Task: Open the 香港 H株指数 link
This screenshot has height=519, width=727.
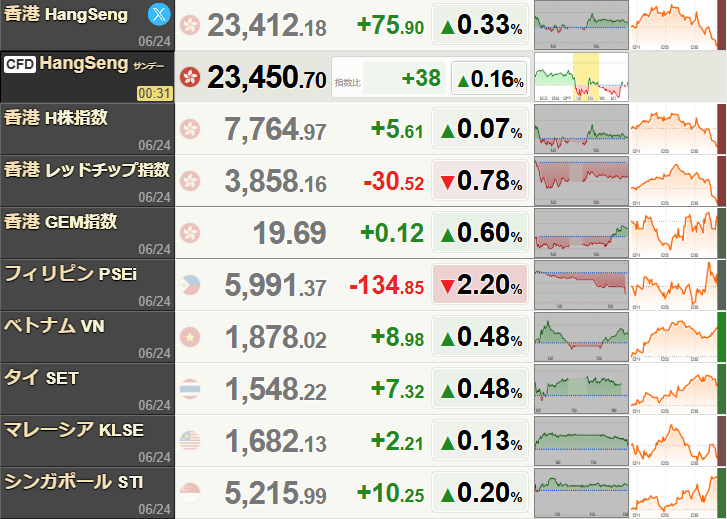Action: coord(56,118)
